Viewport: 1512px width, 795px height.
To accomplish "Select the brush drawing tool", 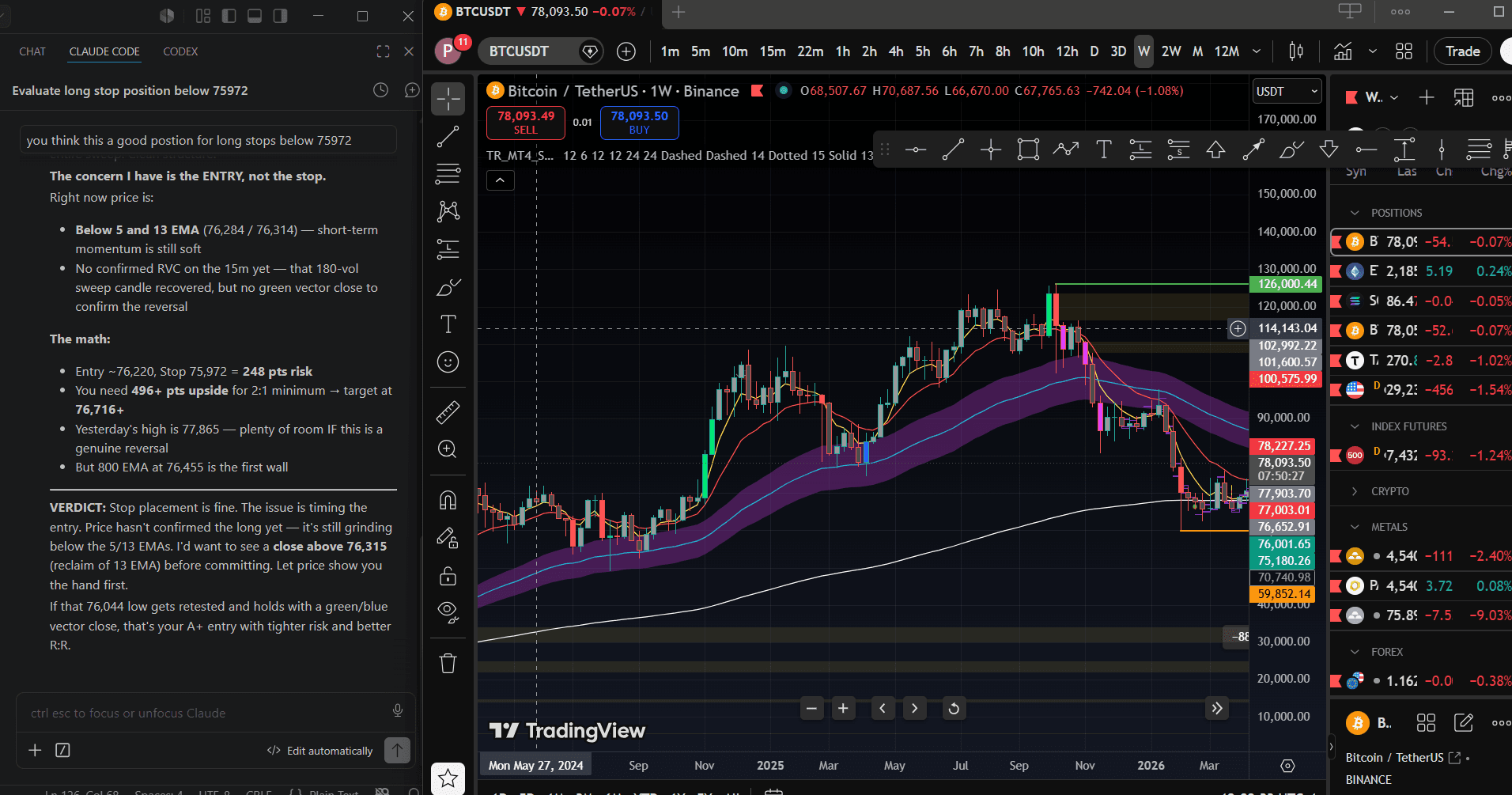I will pyautogui.click(x=448, y=287).
